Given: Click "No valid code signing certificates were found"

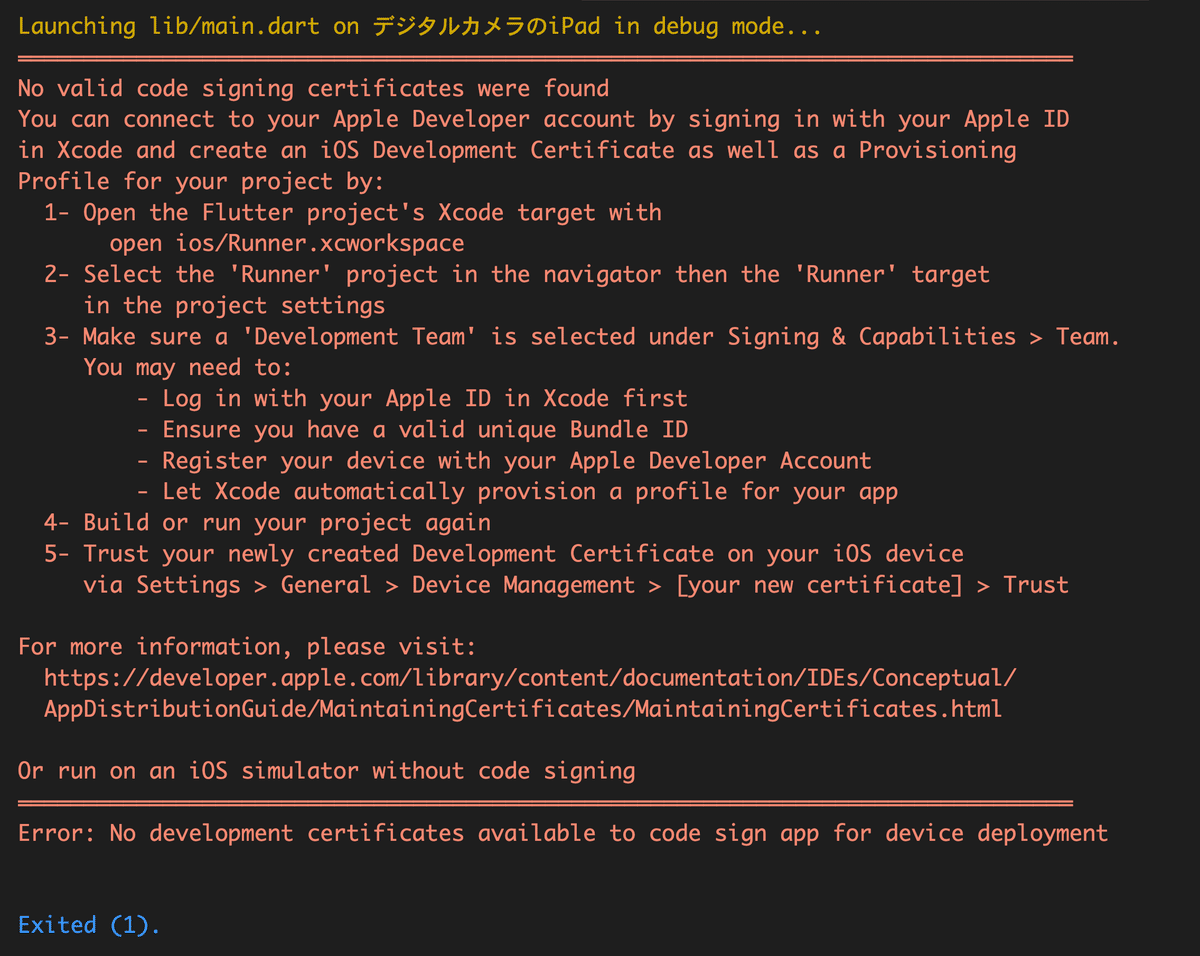Looking at the screenshot, I should pos(313,89).
